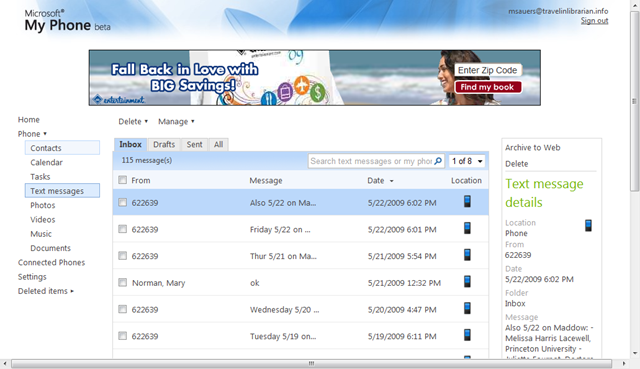Click the Date column sort arrow
Image resolution: width=640 pixels, height=369 pixels.
(x=391, y=181)
